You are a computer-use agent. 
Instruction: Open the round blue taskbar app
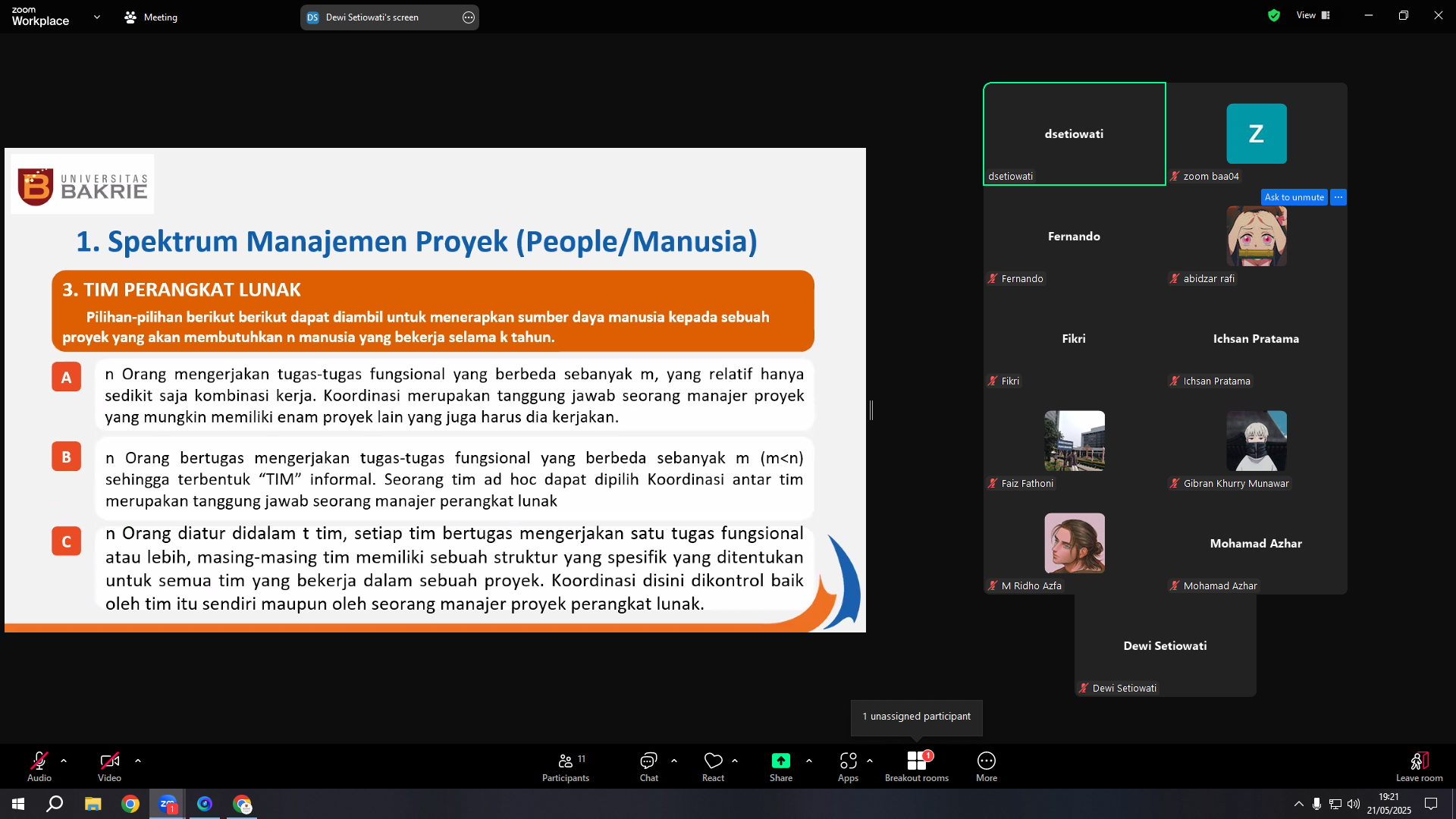tap(205, 804)
